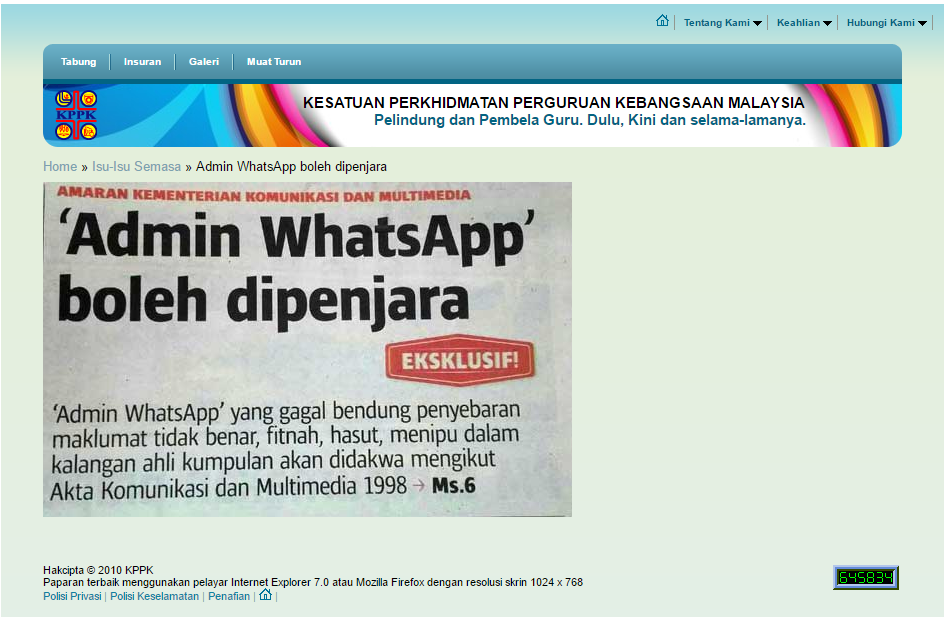
Task: Click the Paparan terbaik browser recommendation text
Action: coord(313,583)
